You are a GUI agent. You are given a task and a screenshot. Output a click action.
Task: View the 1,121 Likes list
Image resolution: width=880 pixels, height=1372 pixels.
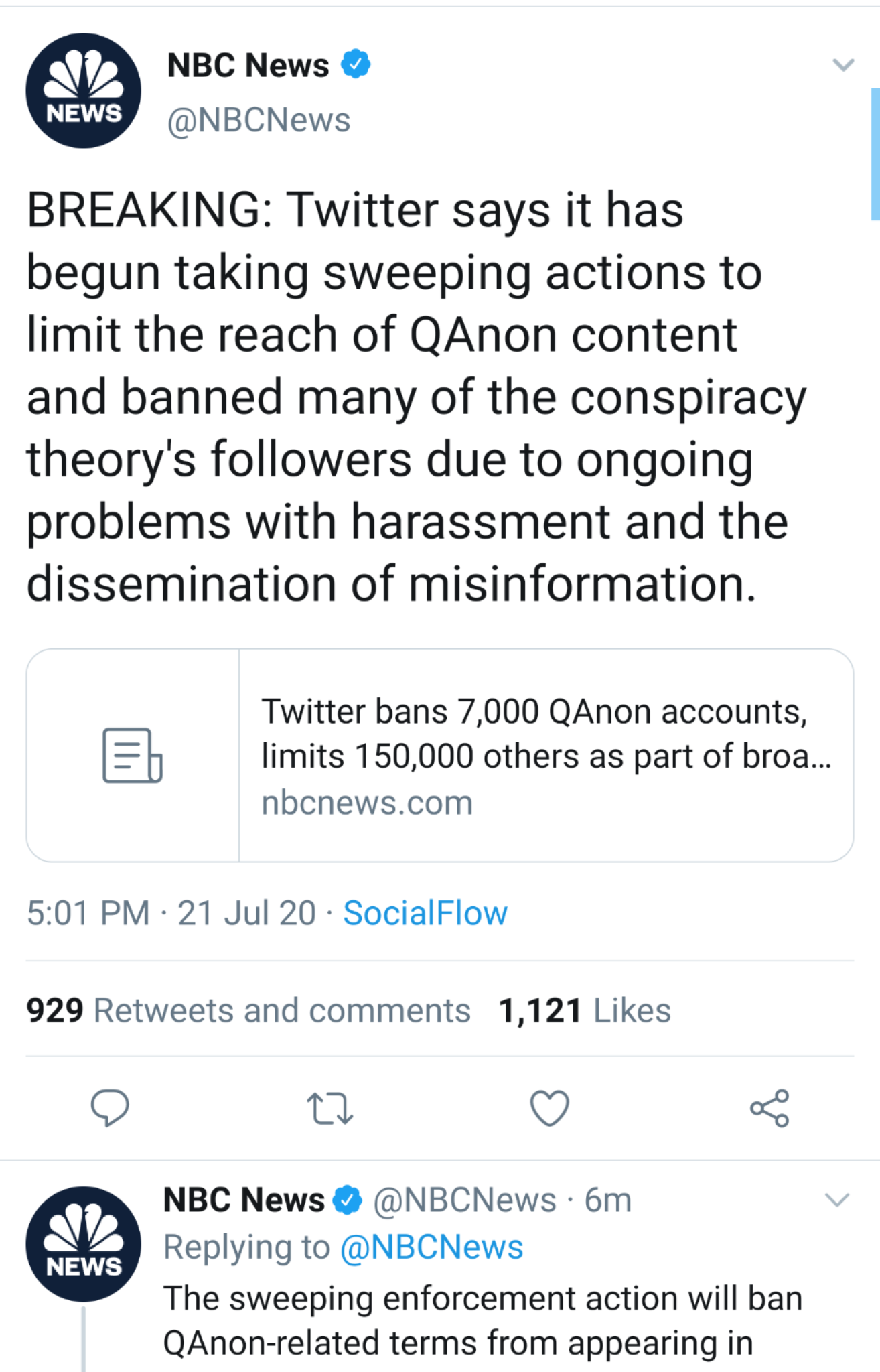[585, 1010]
